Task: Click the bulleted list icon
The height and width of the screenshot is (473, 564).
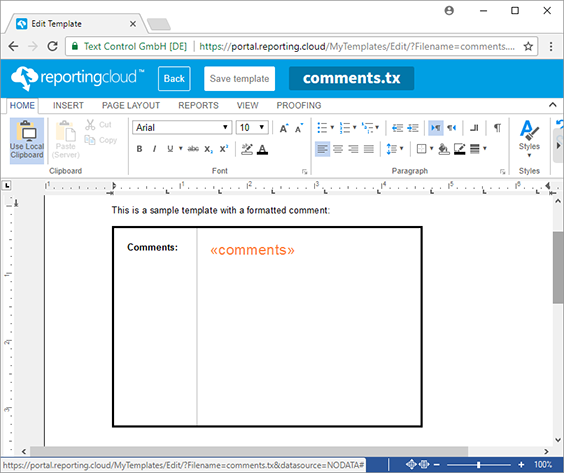Action: point(322,128)
